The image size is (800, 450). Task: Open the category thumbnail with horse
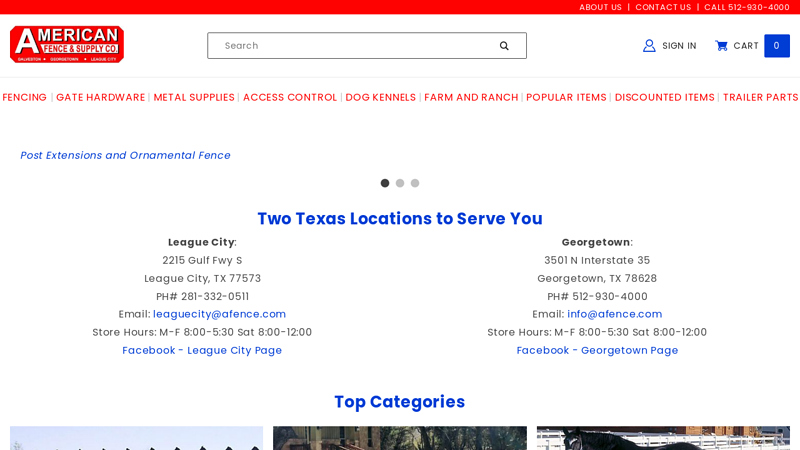(x=663, y=438)
